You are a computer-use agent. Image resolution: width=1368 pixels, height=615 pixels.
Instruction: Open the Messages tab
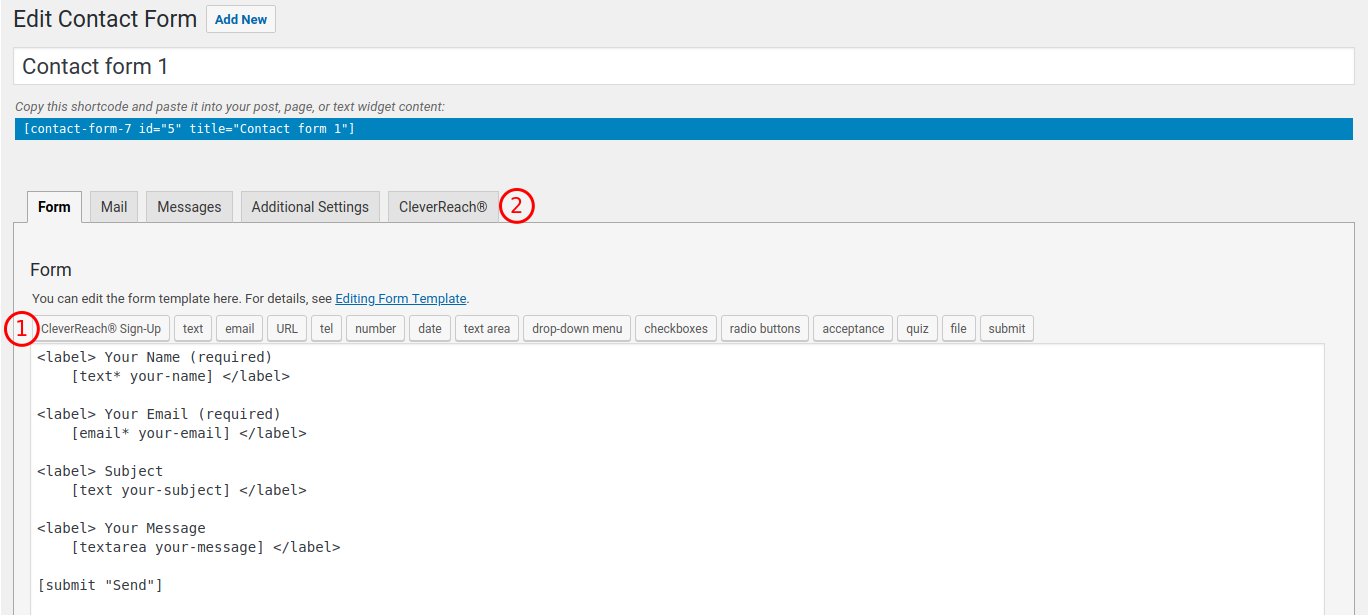point(189,207)
